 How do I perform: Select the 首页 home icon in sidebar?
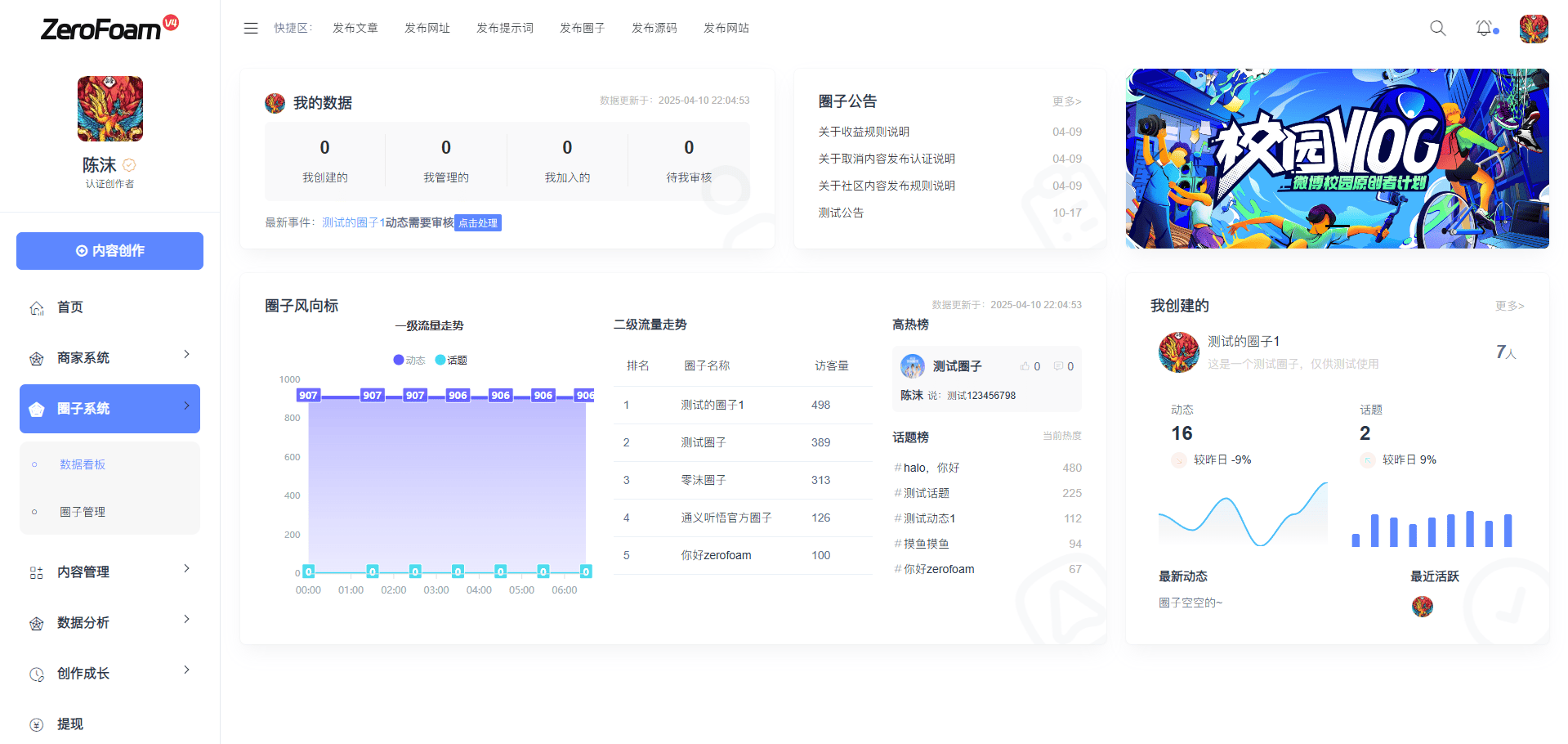click(x=37, y=307)
